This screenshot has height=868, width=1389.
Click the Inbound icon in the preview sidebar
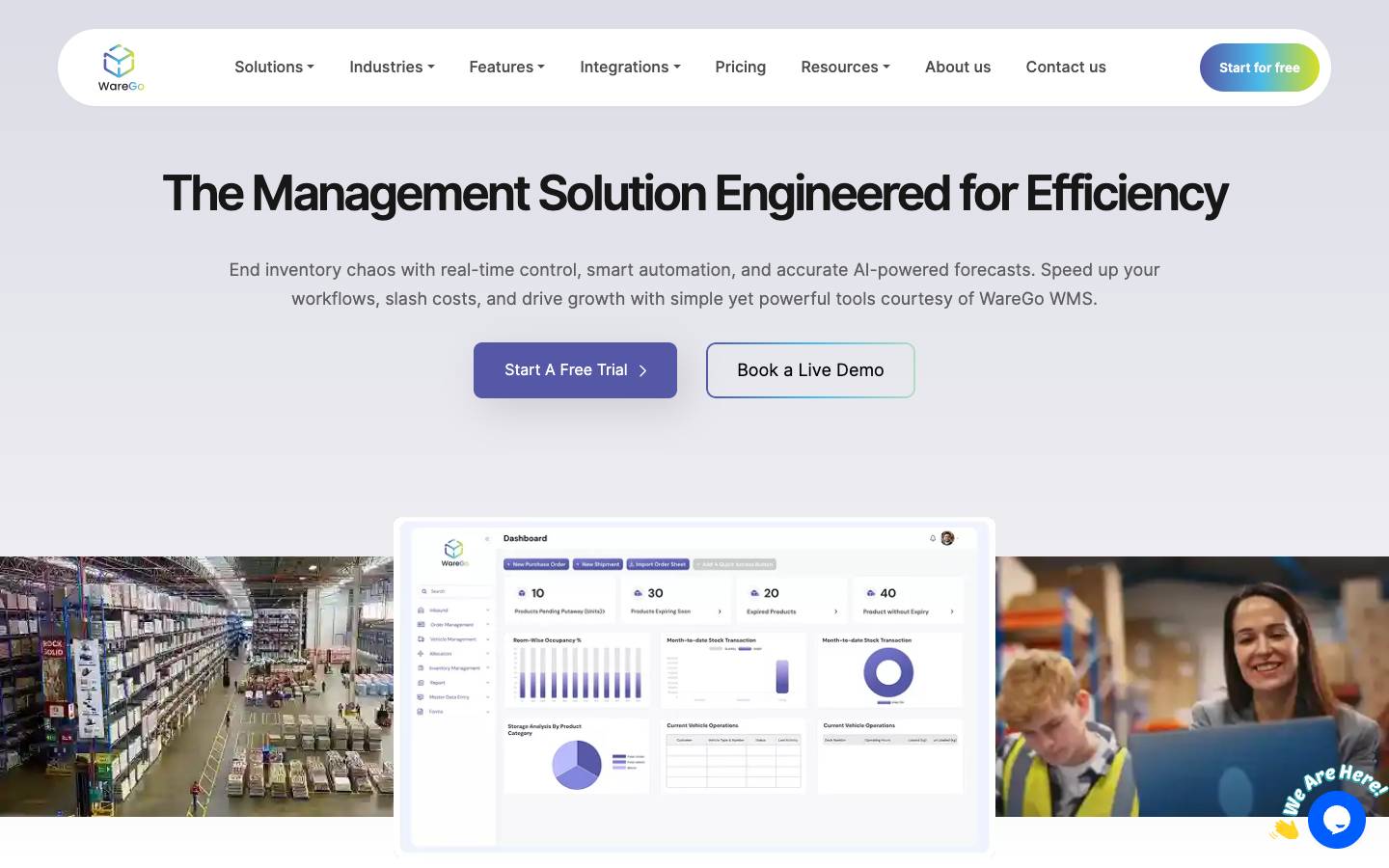click(421, 610)
